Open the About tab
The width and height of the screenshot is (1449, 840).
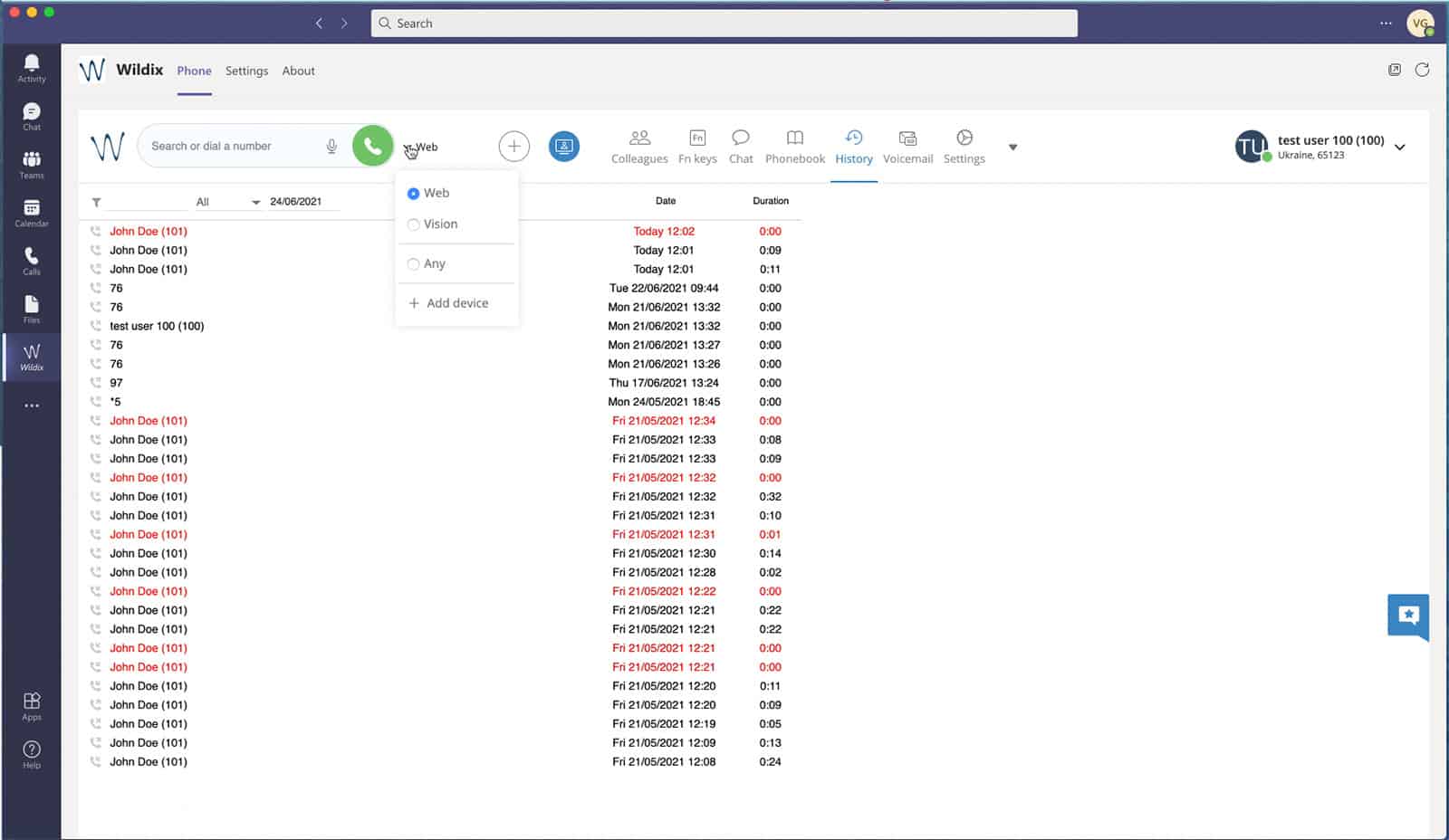coord(298,71)
